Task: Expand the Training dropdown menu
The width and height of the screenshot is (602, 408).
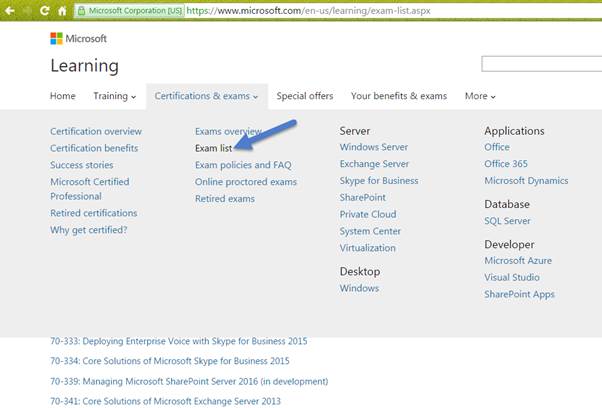Action: (115, 96)
